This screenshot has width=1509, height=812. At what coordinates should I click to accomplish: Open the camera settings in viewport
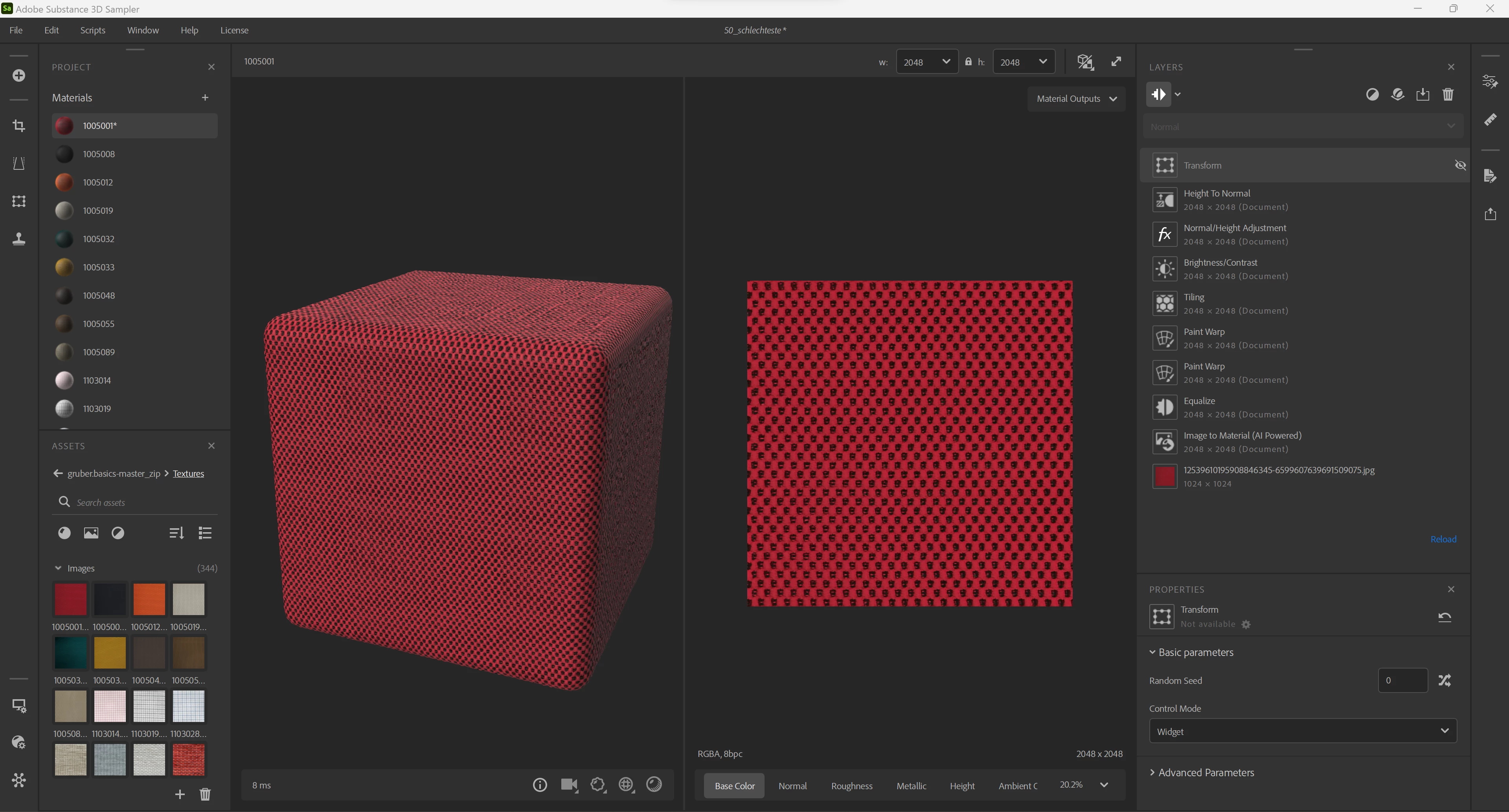tap(569, 784)
